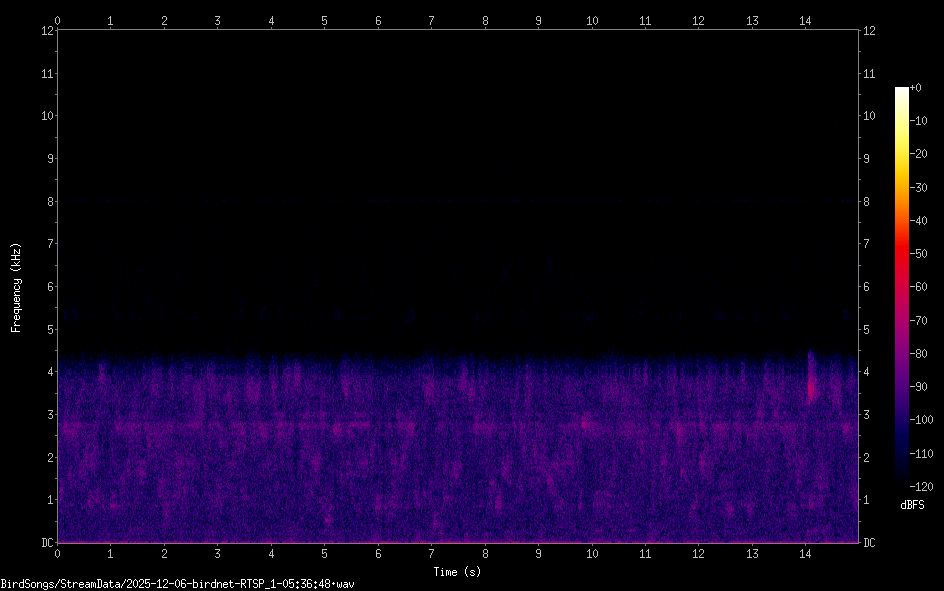The image size is (944, 591).
Task: Click the 12 kHz label on left axis
Action: pos(45,31)
